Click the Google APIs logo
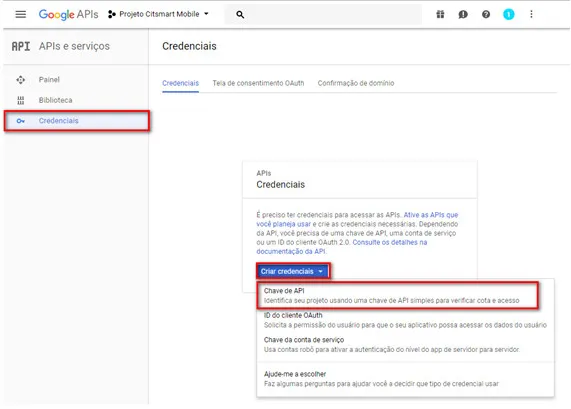The image size is (571, 409). pos(68,14)
